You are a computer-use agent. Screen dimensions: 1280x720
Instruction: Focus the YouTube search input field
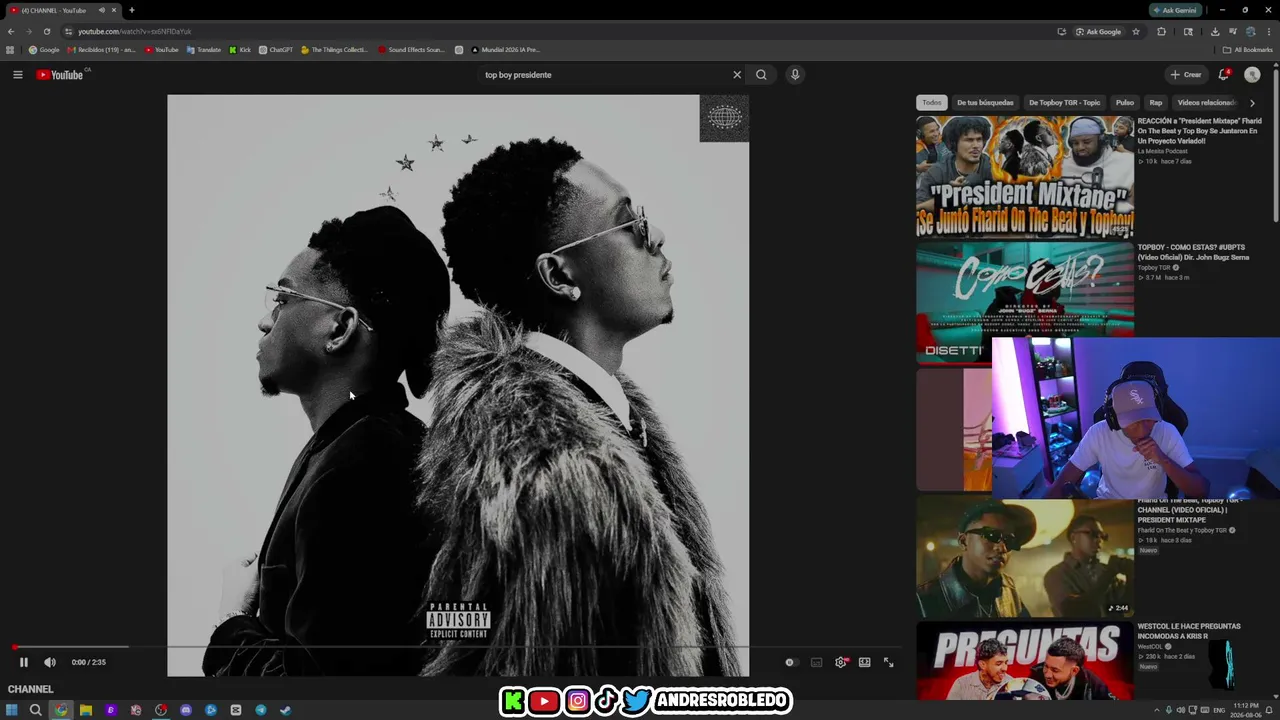click(x=605, y=75)
